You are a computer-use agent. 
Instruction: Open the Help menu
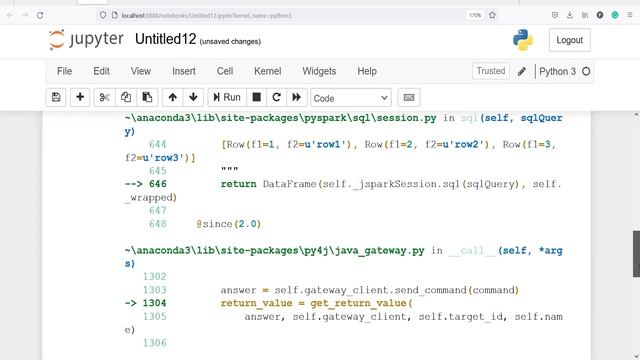pyautogui.click(x=367, y=71)
